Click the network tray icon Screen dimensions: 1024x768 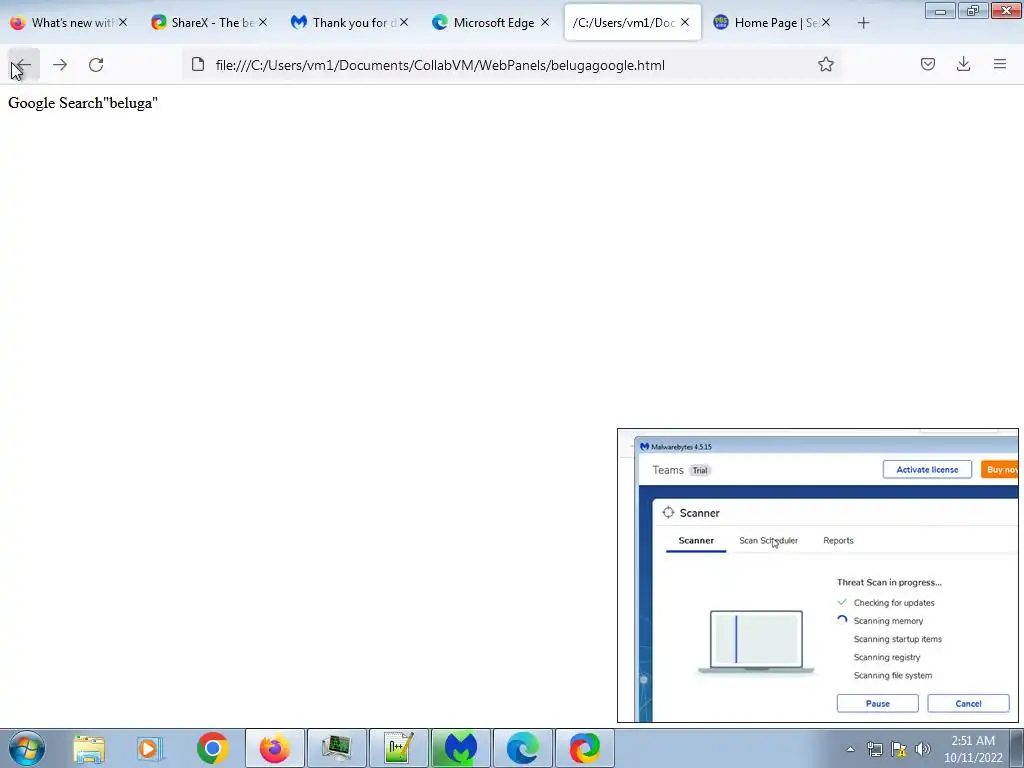click(874, 749)
